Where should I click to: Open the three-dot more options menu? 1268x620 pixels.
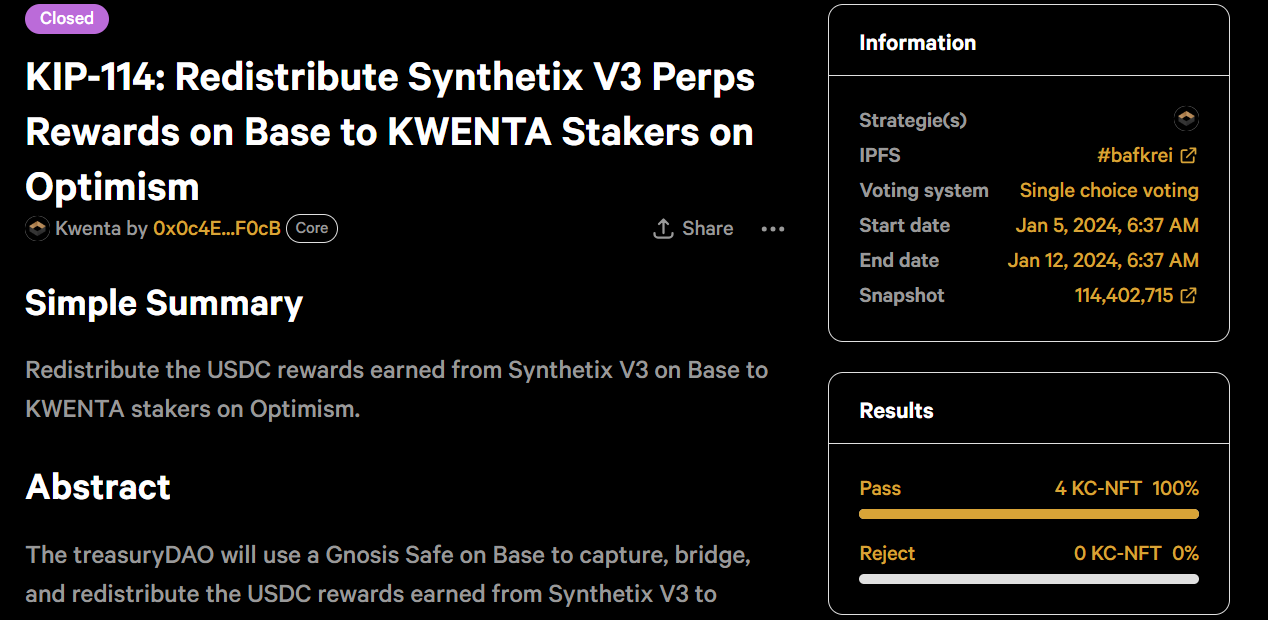tap(773, 229)
